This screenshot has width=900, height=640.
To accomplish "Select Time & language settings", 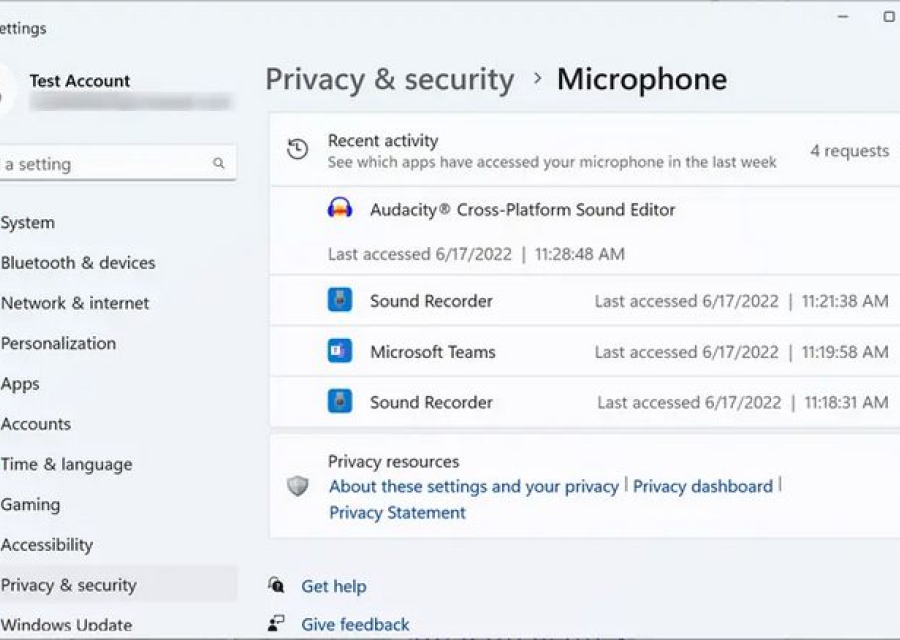I will point(66,464).
